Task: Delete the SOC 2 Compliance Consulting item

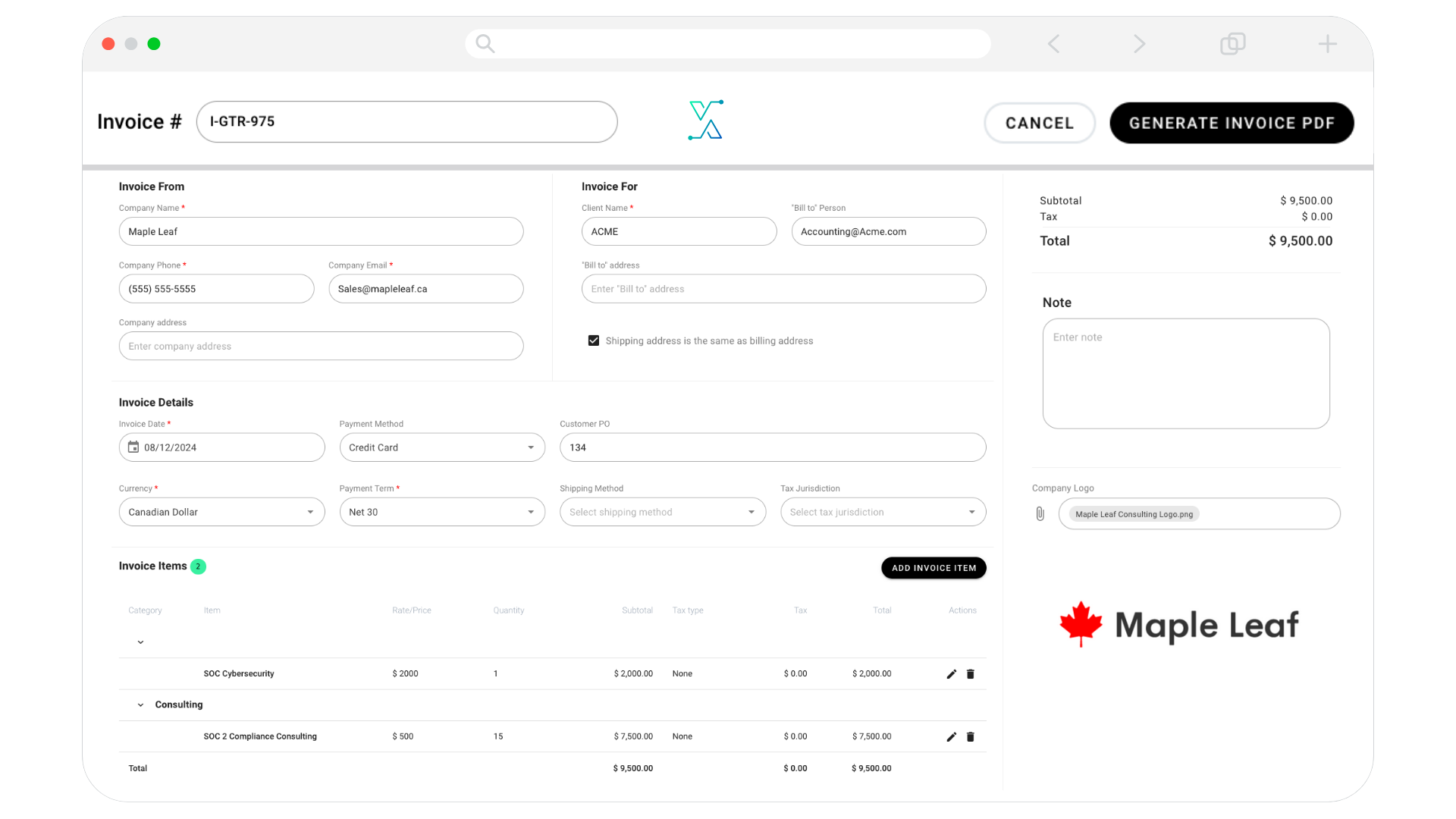Action: click(970, 737)
